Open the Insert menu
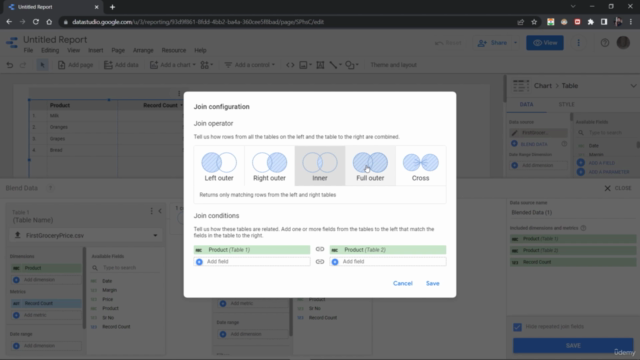 (96, 50)
